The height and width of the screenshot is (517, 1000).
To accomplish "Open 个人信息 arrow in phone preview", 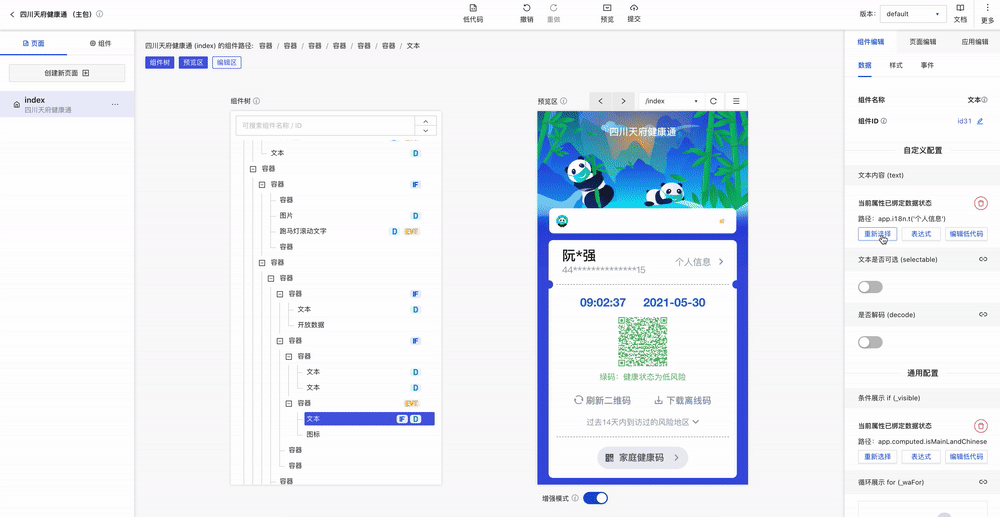I will pyautogui.click(x=721, y=261).
